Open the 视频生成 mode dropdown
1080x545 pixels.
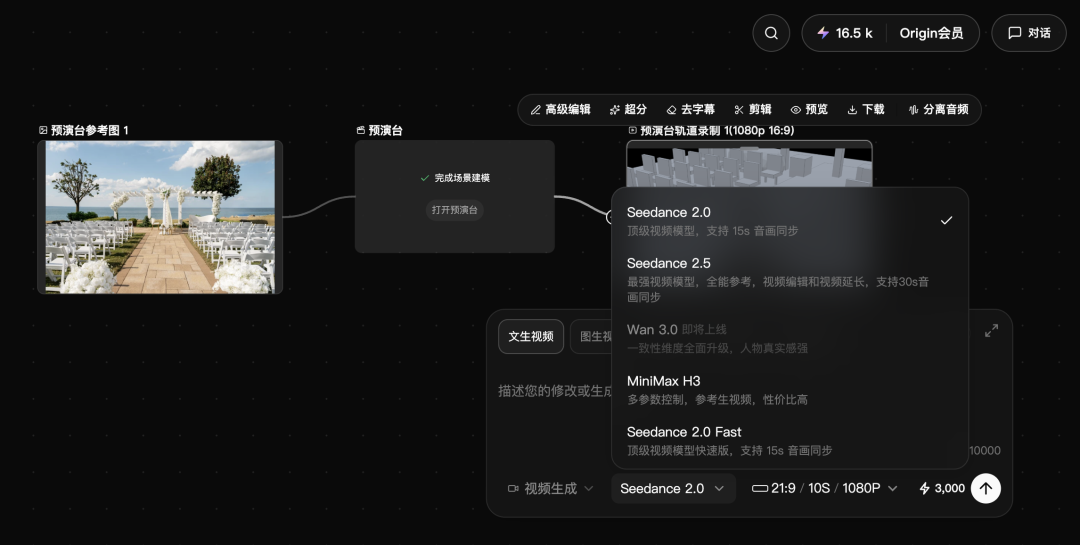pos(550,489)
